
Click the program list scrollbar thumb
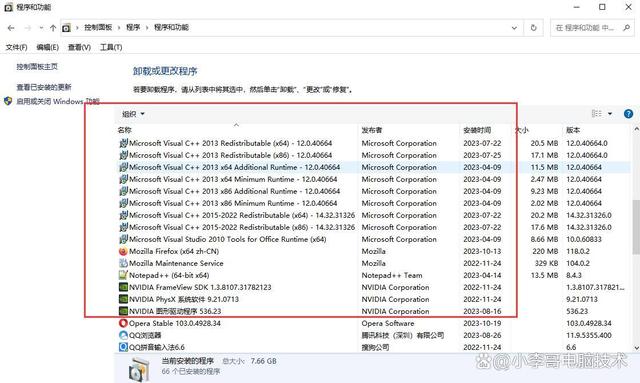click(636, 227)
